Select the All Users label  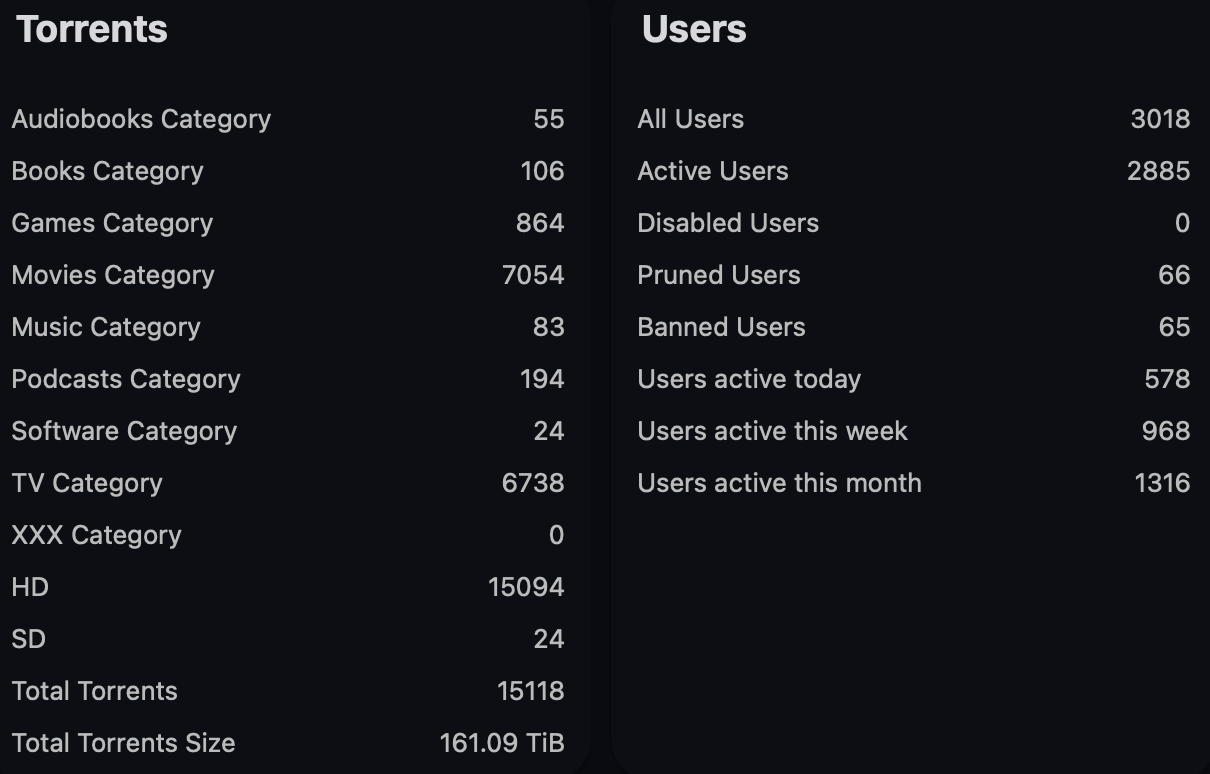point(690,119)
